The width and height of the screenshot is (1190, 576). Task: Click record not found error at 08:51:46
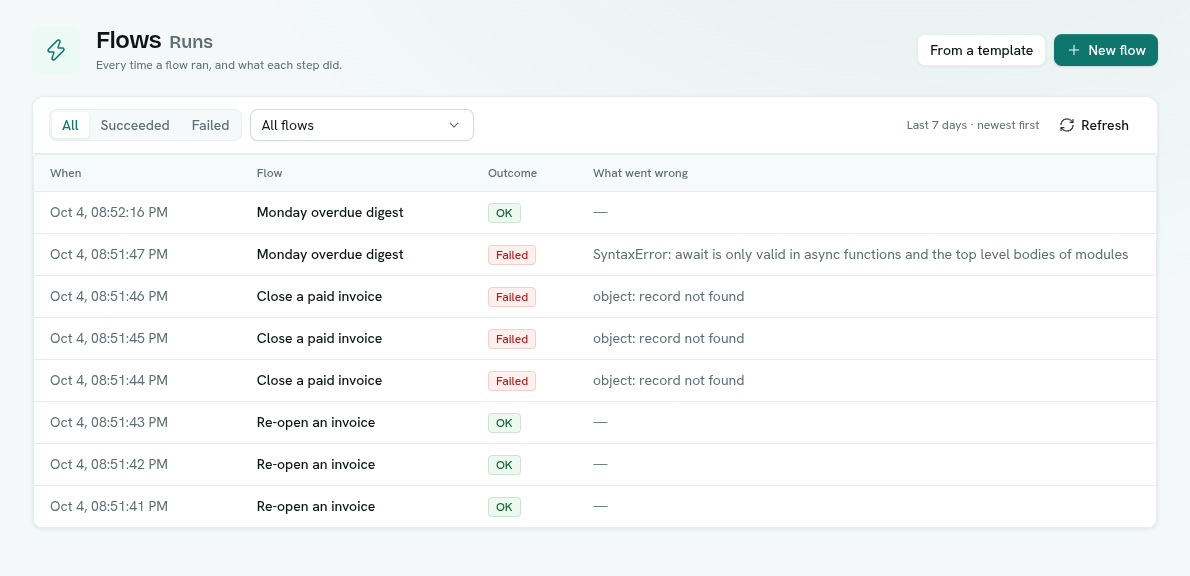tap(669, 296)
